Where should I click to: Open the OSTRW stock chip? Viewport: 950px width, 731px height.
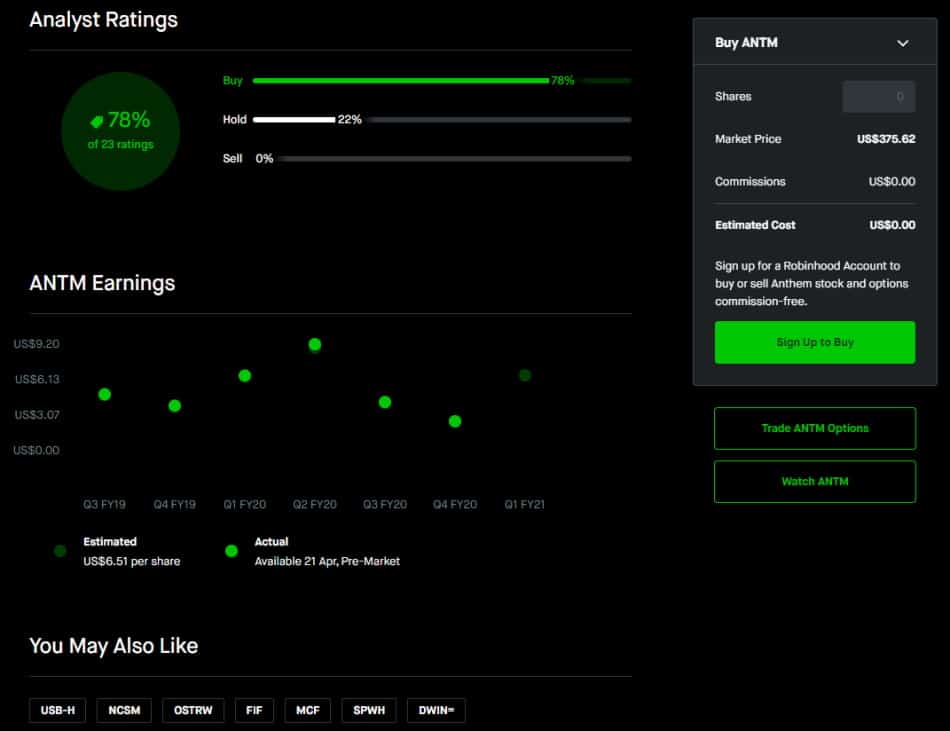pos(193,710)
